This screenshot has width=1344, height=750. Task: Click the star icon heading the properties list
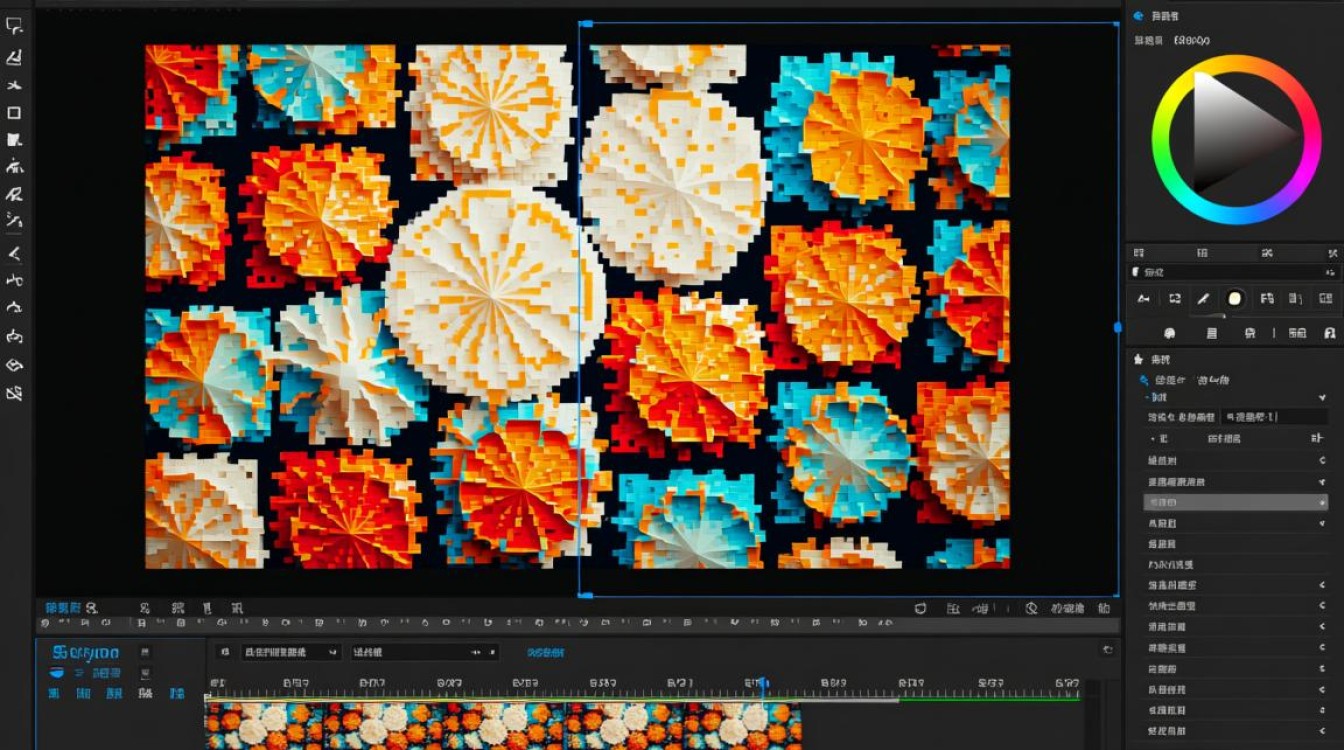click(x=1137, y=359)
